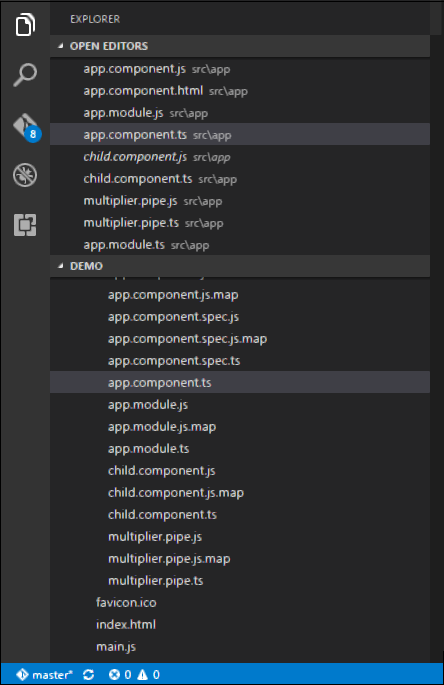The image size is (444, 685).
Task: Open app.module.js in DEMO tree
Action: pos(240,405)
